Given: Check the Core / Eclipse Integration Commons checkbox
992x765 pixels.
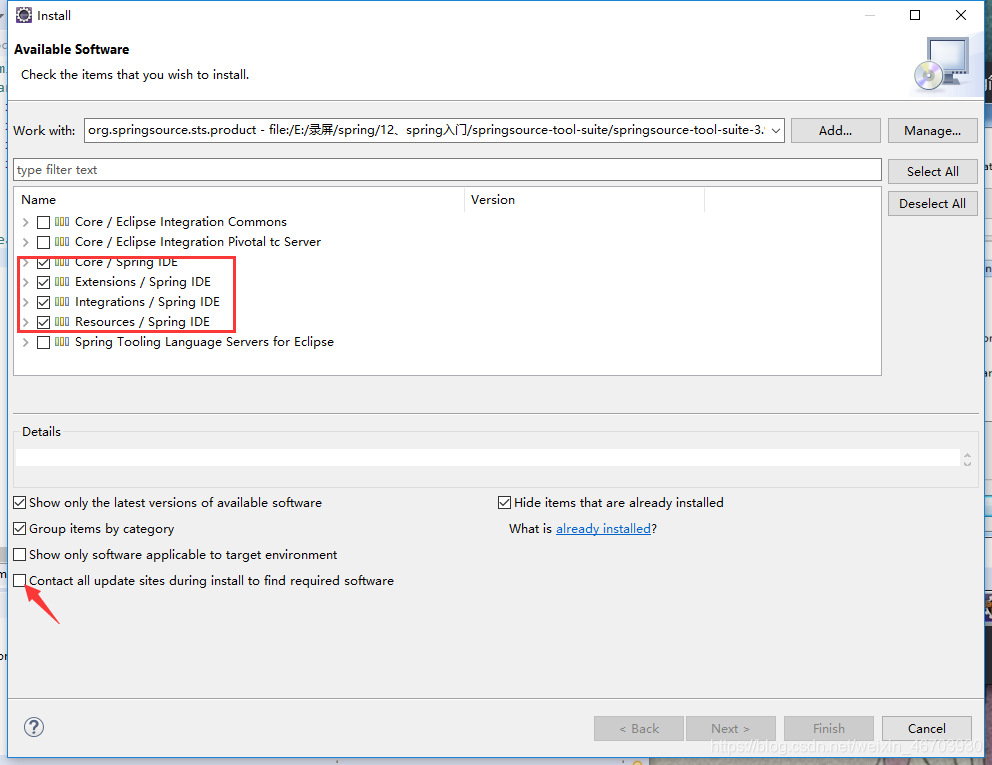Looking at the screenshot, I should (x=44, y=222).
